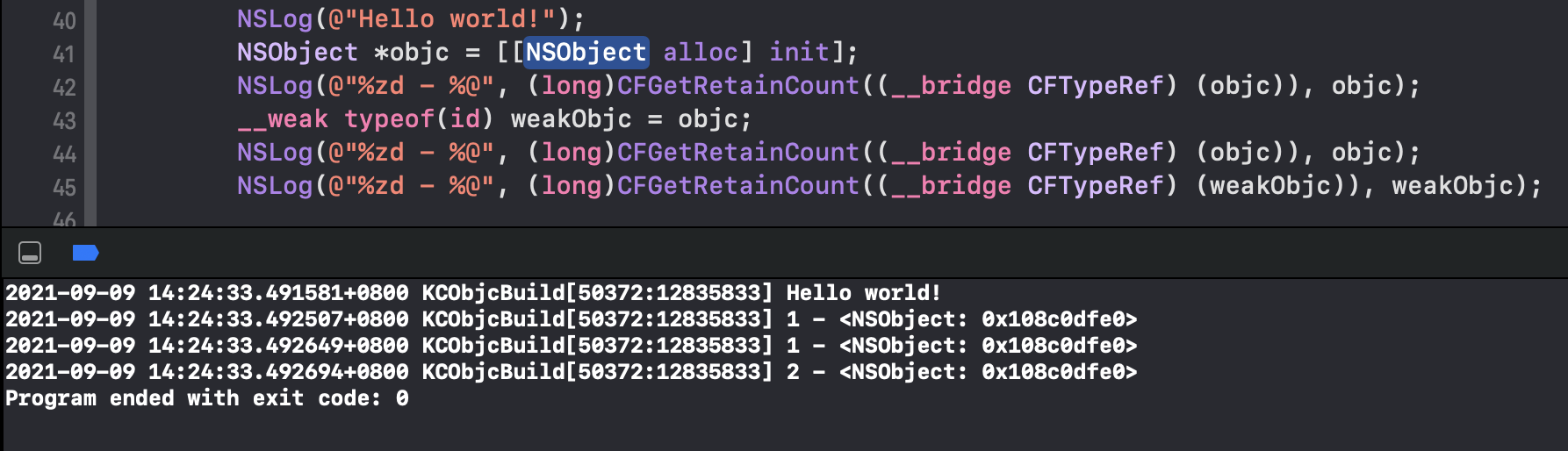Click CFTypeRef cast on line 45

1096,186
